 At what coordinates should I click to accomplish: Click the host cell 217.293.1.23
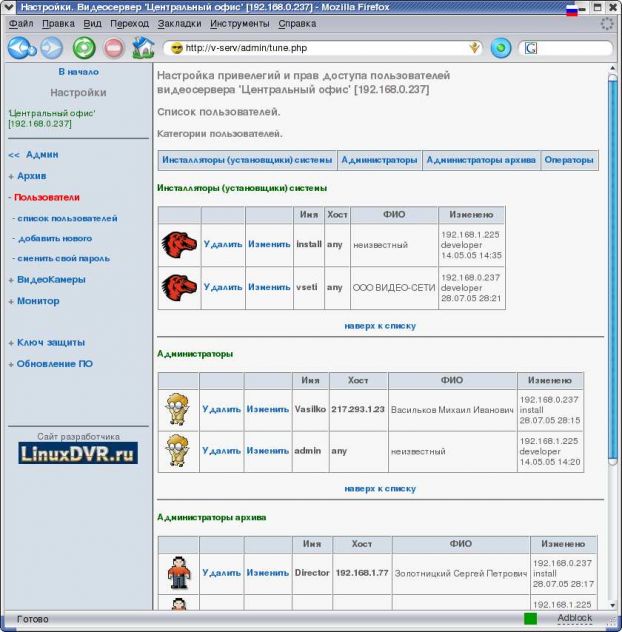pyautogui.click(x=358, y=410)
